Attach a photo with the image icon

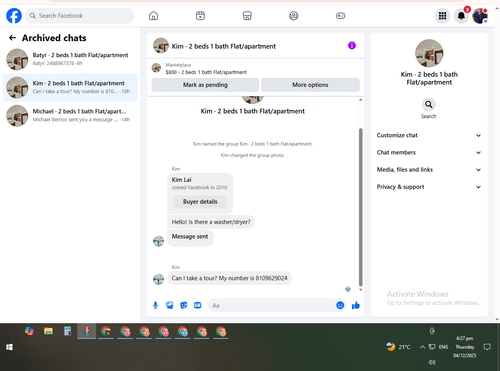(x=170, y=305)
